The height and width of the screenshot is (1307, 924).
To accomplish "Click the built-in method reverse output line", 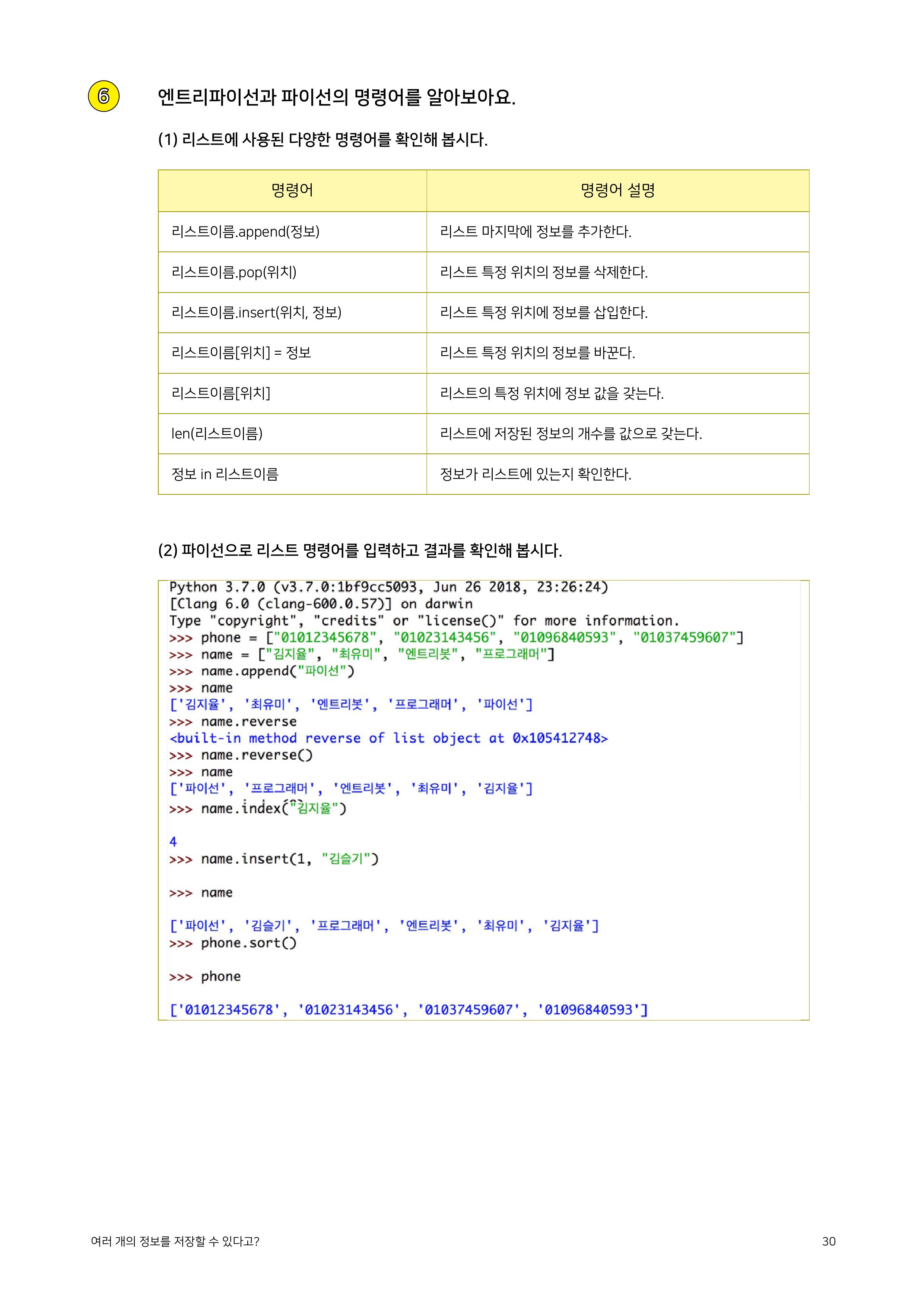I will pyautogui.click(x=388, y=738).
